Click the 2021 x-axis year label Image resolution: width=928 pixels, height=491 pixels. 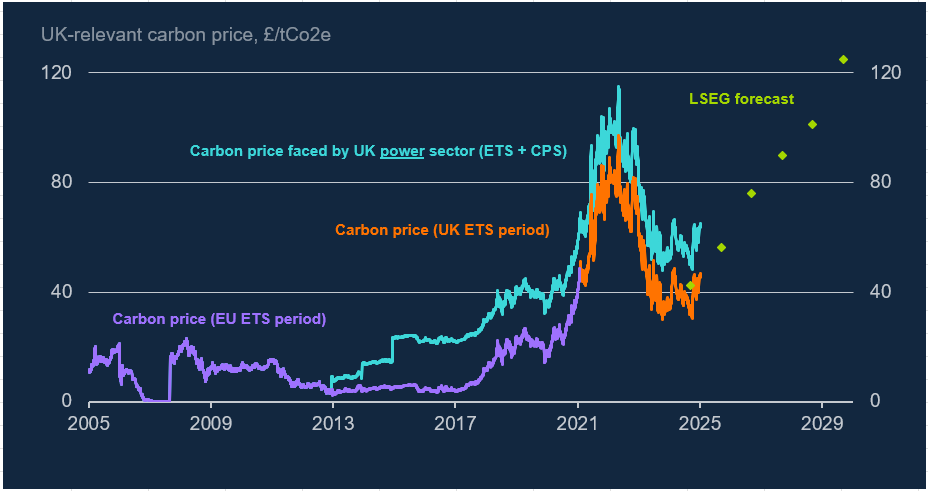[x=578, y=422]
